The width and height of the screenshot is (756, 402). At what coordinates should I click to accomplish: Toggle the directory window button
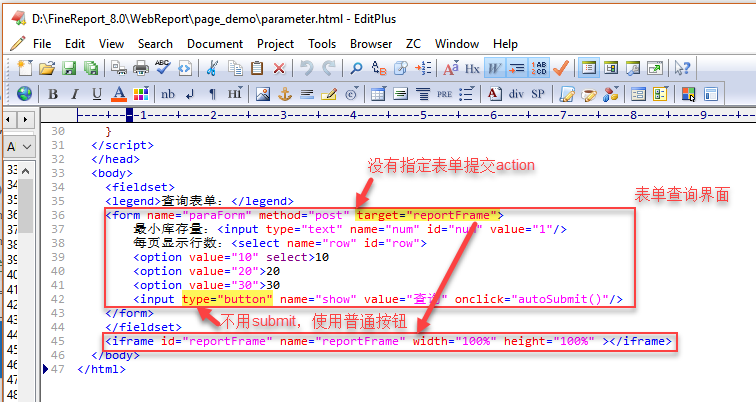coord(611,68)
